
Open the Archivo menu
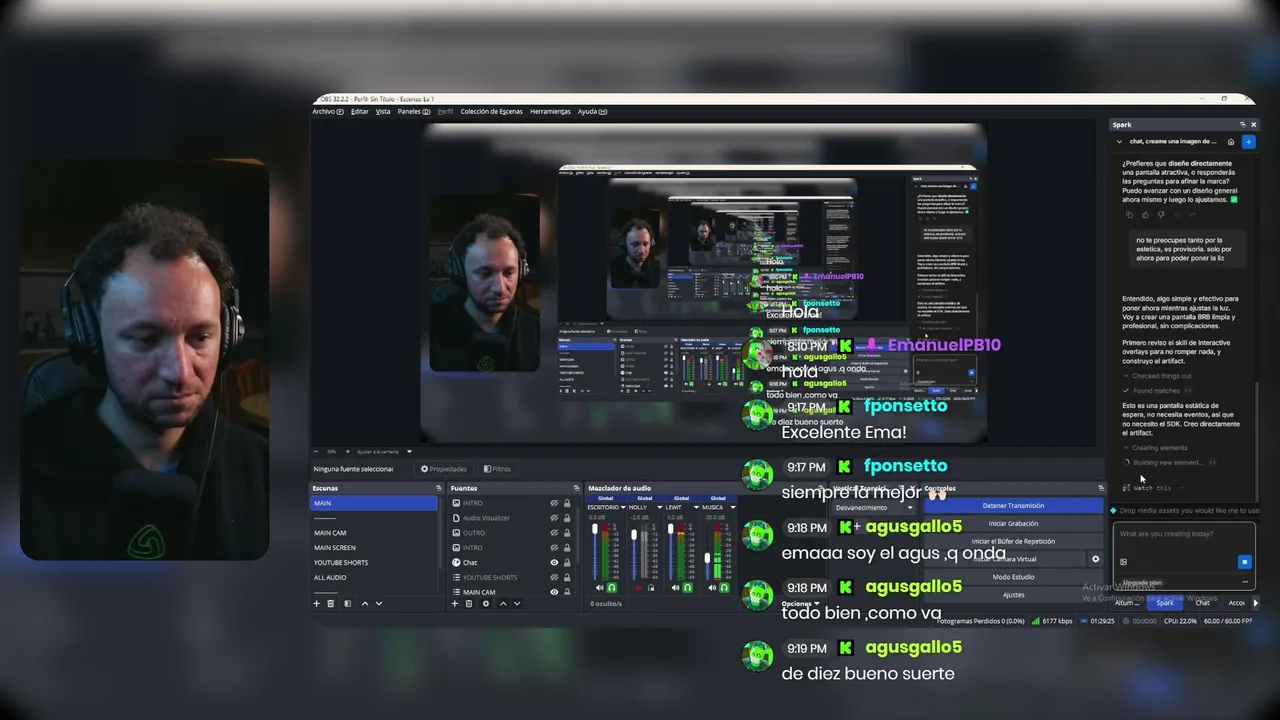click(327, 111)
